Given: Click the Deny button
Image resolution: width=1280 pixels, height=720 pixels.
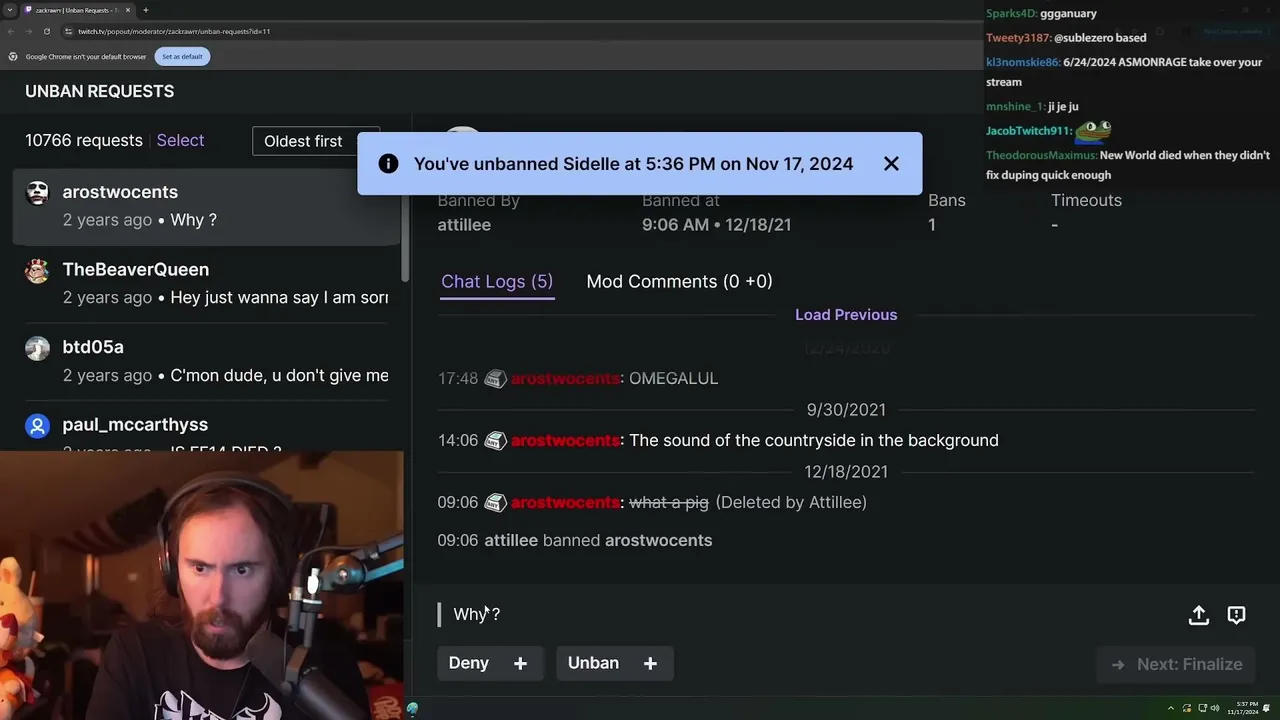Looking at the screenshot, I should pos(488,663).
